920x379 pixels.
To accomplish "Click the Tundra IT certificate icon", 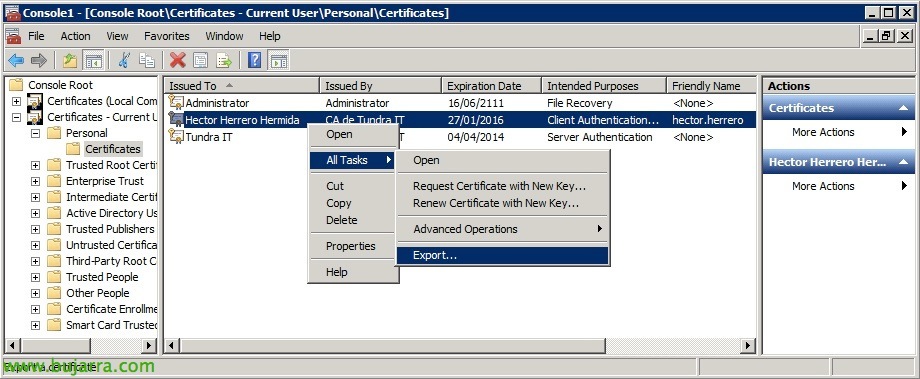I will pyautogui.click(x=176, y=136).
